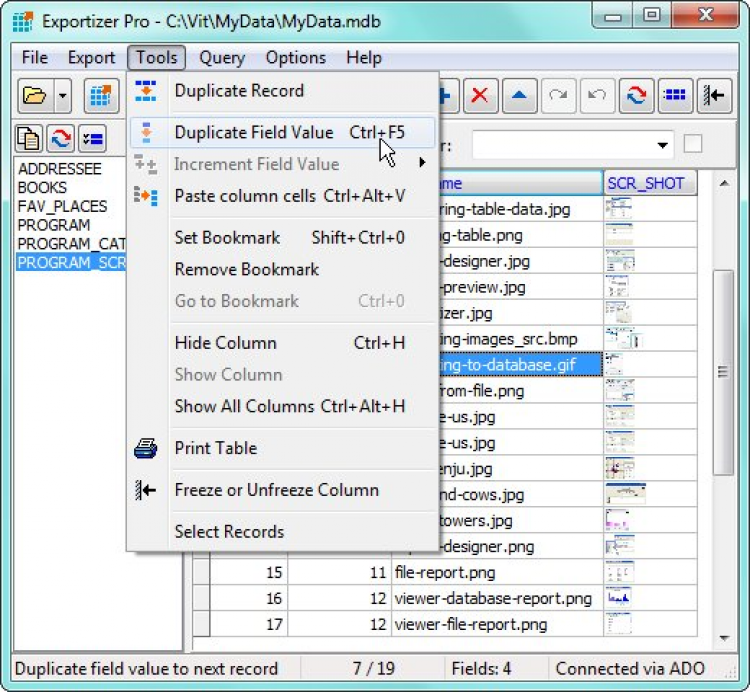Click the copy tables list icon
The width and height of the screenshot is (750, 692).
click(x=29, y=139)
